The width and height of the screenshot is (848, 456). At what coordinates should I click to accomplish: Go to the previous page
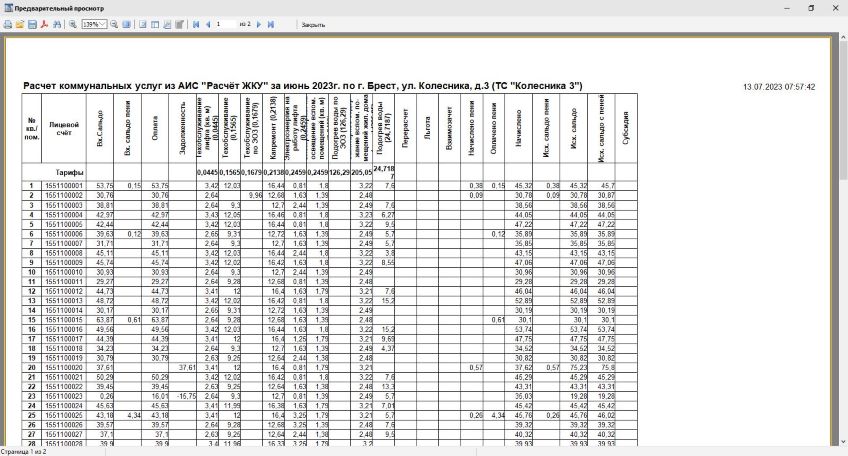(x=207, y=23)
